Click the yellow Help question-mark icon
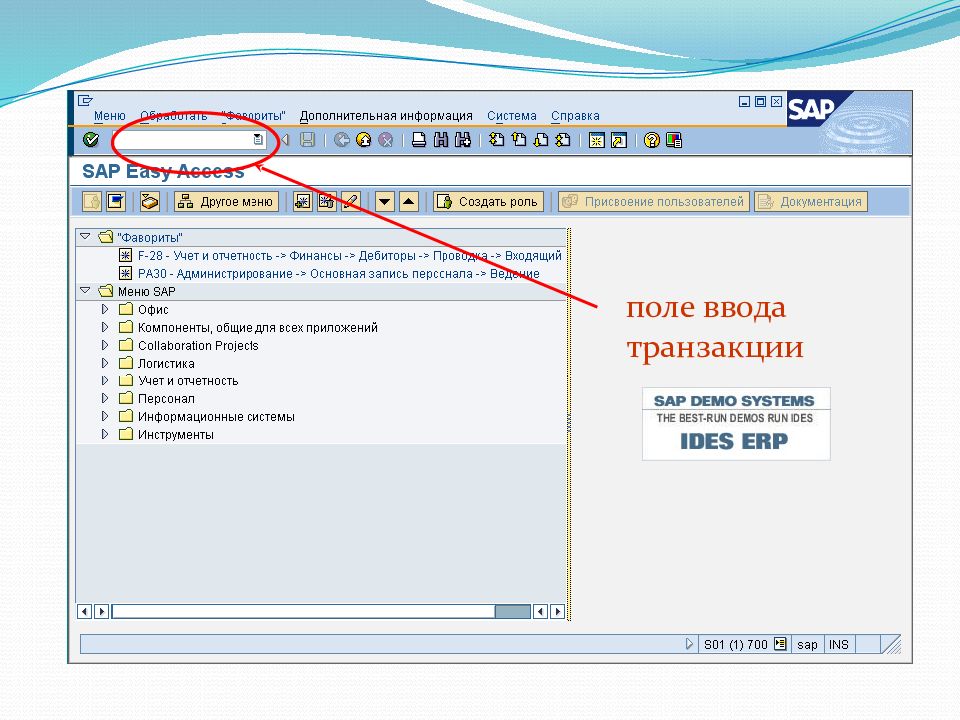This screenshot has width=960, height=720. click(652, 140)
